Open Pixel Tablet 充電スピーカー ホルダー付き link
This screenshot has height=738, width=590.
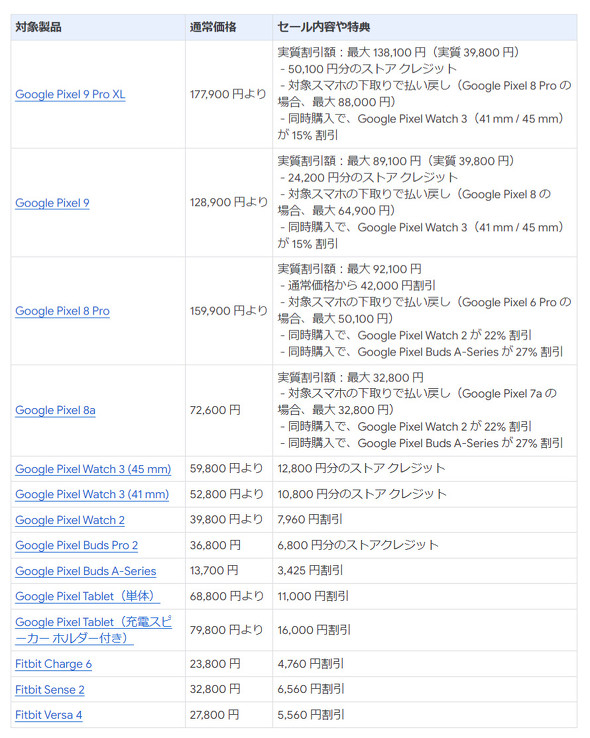tap(93, 630)
